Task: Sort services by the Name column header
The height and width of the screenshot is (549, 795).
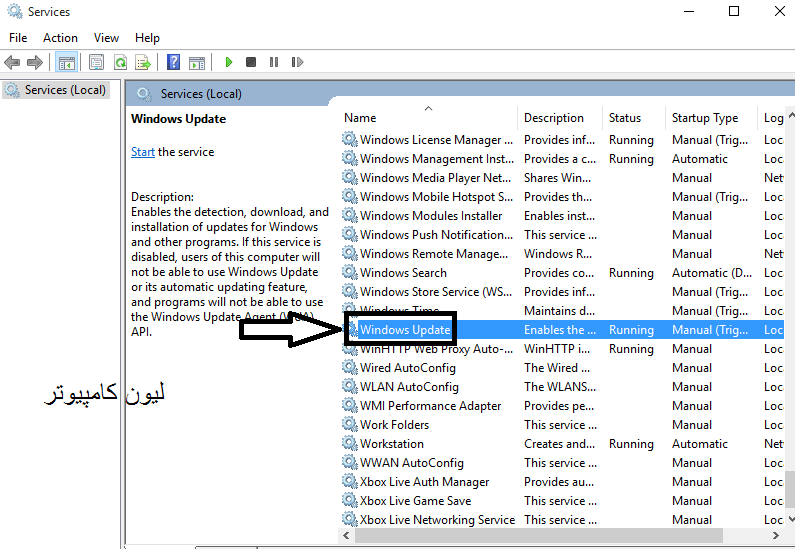Action: 360,118
